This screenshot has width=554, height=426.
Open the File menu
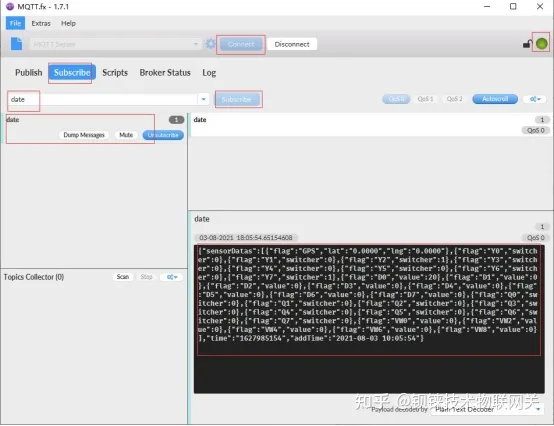pyautogui.click(x=15, y=23)
